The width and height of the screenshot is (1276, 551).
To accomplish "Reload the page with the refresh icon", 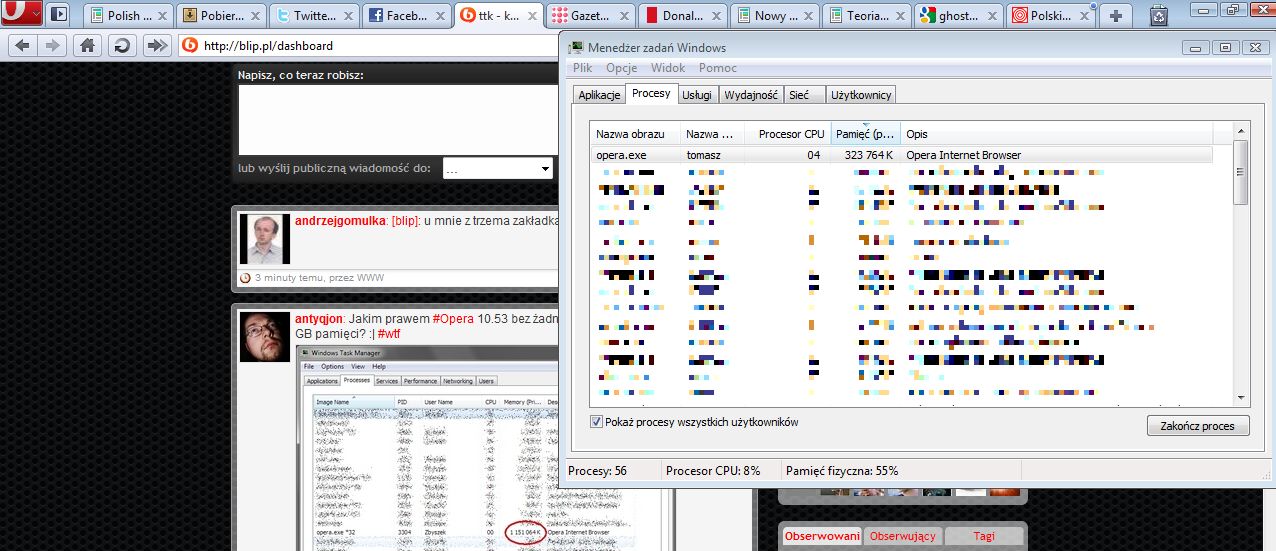I will click(122, 45).
